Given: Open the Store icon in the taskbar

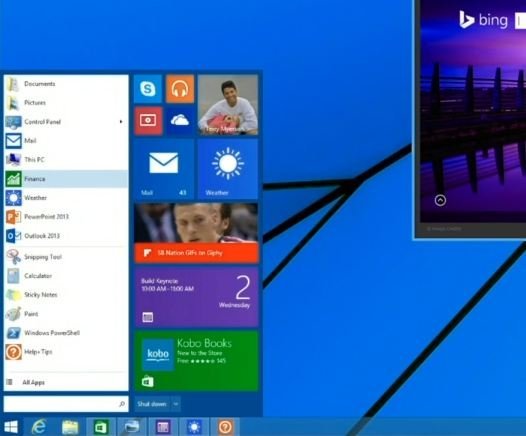Looking at the screenshot, I should coord(101,427).
